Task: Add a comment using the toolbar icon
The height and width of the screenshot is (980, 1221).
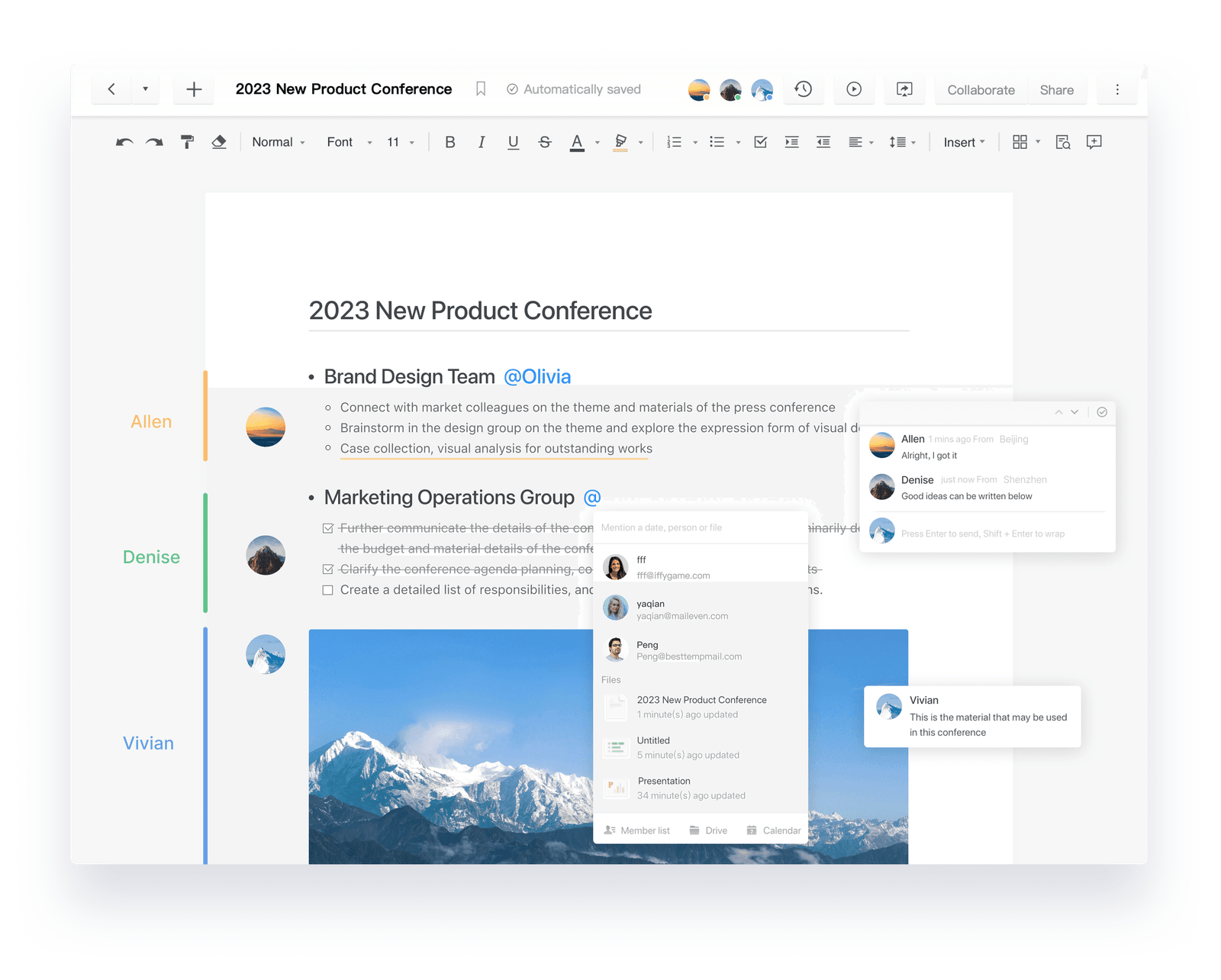Action: click(x=1094, y=142)
